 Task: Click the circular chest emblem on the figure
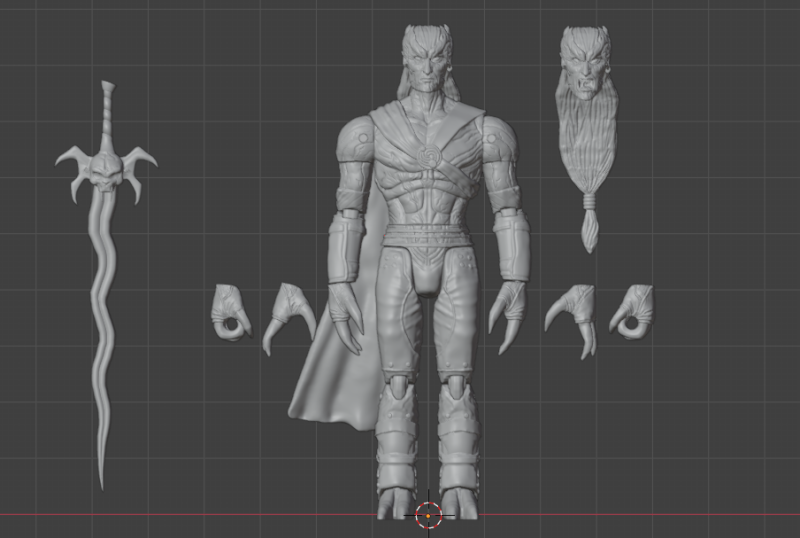tap(427, 156)
